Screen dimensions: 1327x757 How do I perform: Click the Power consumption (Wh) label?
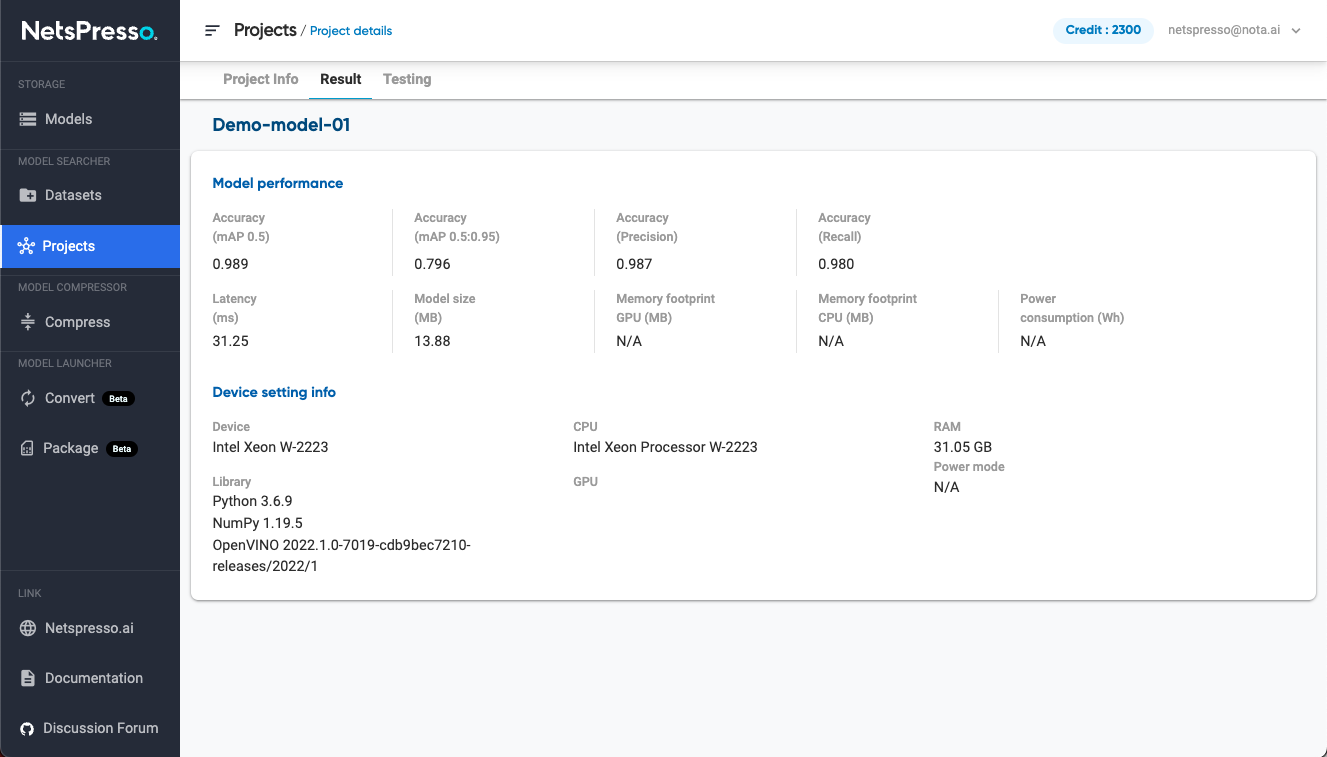[x=1072, y=308]
